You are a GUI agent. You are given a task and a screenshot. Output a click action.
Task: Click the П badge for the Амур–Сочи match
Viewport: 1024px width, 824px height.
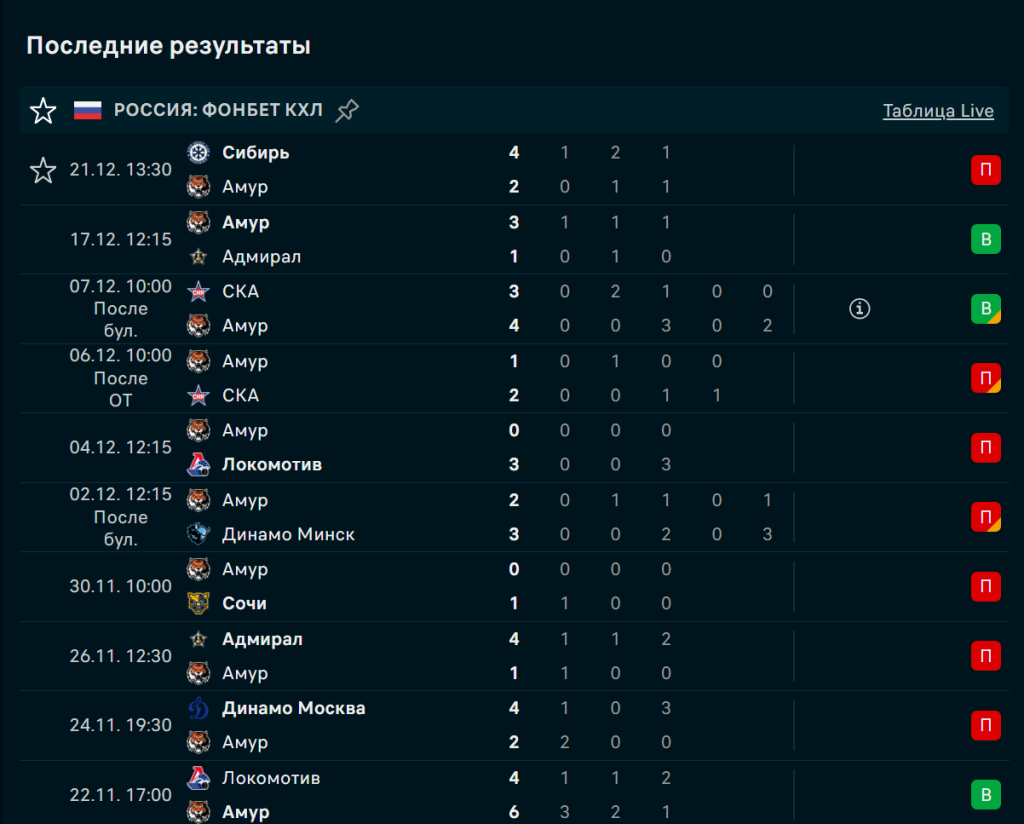[x=985, y=586]
